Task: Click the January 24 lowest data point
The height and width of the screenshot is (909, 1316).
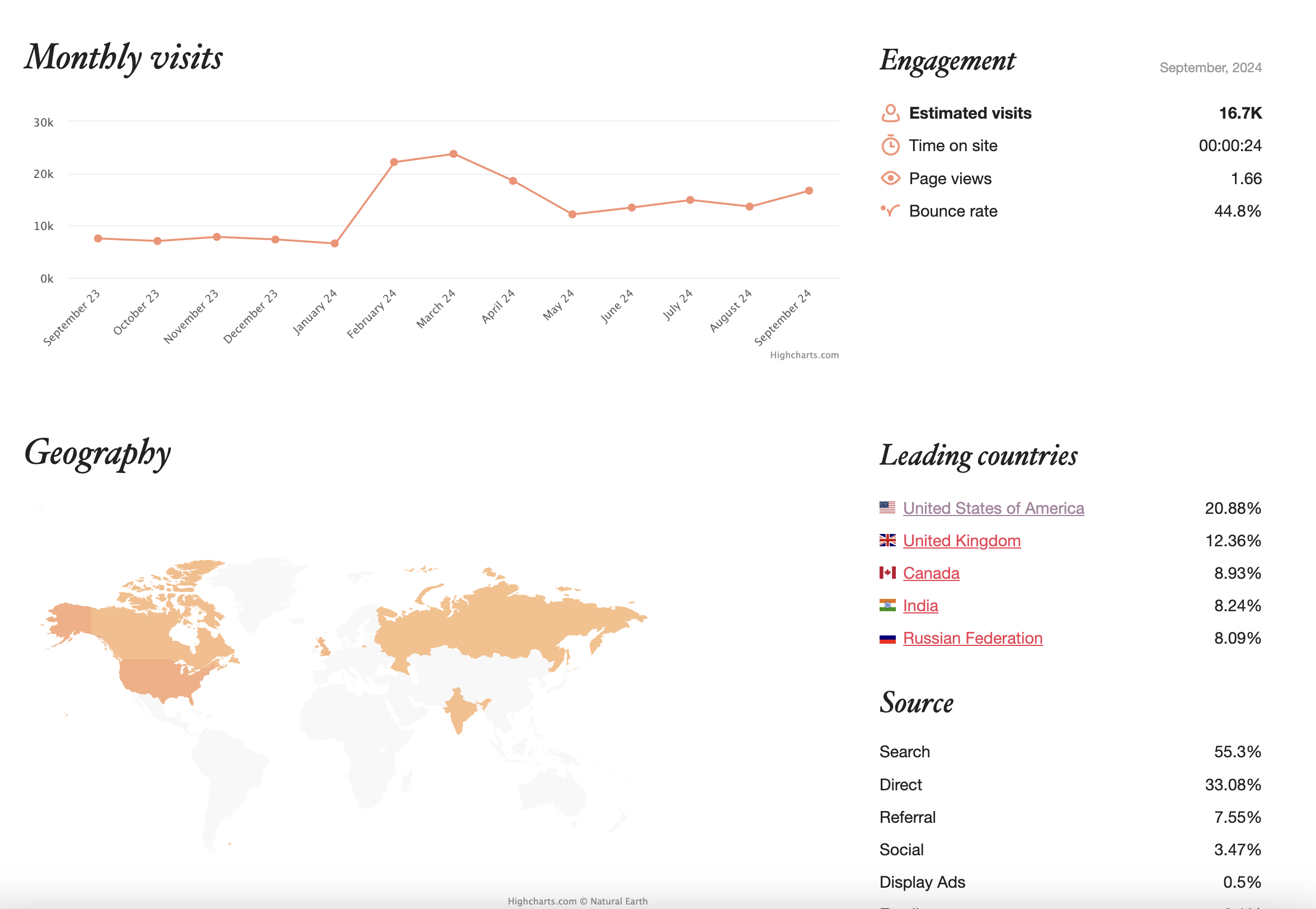Action: coord(335,244)
